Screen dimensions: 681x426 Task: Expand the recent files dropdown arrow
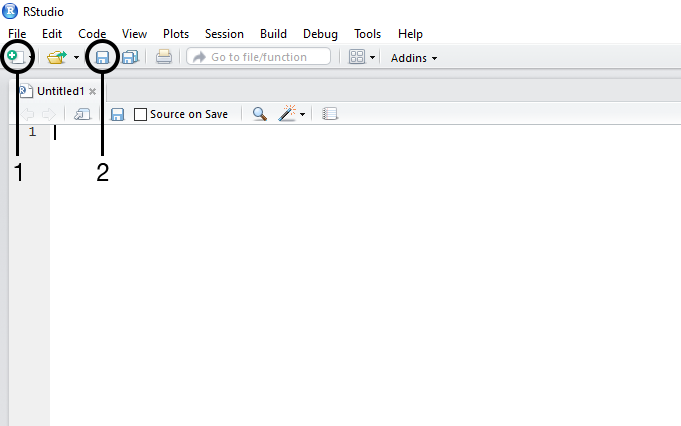pyautogui.click(x=76, y=58)
